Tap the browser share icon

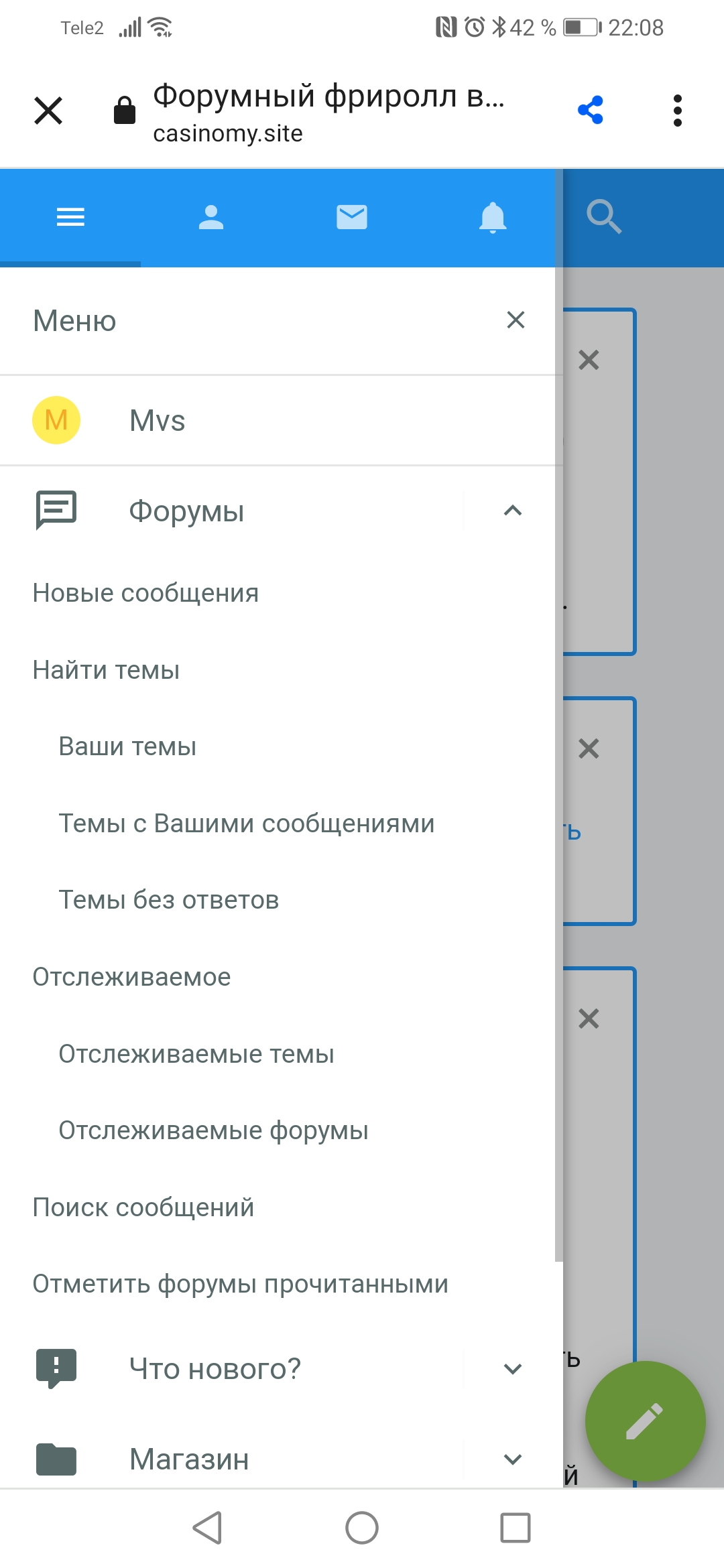pyautogui.click(x=591, y=111)
